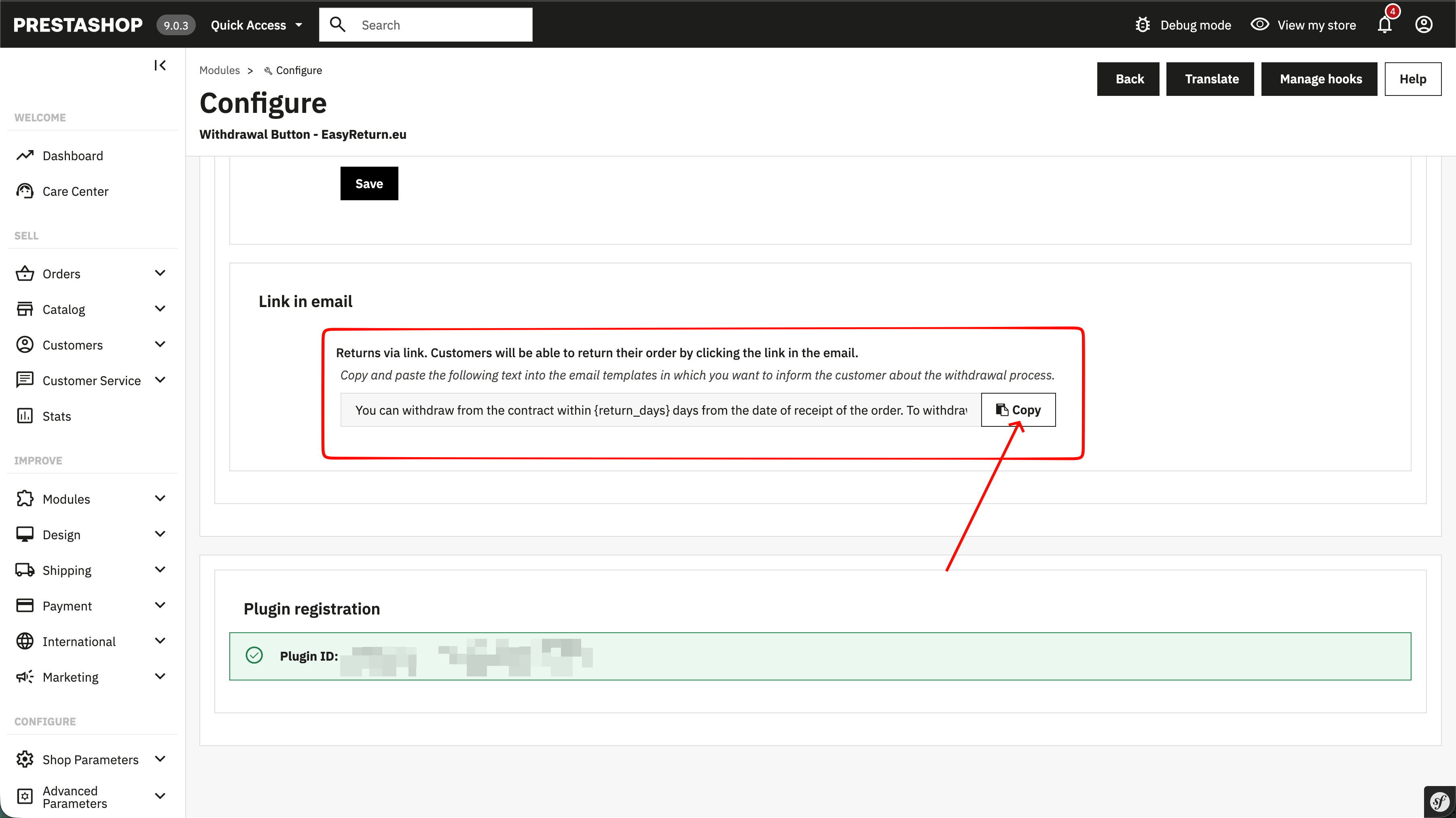Click the Help button
Image resolution: width=1456 pixels, height=818 pixels.
[x=1413, y=79]
